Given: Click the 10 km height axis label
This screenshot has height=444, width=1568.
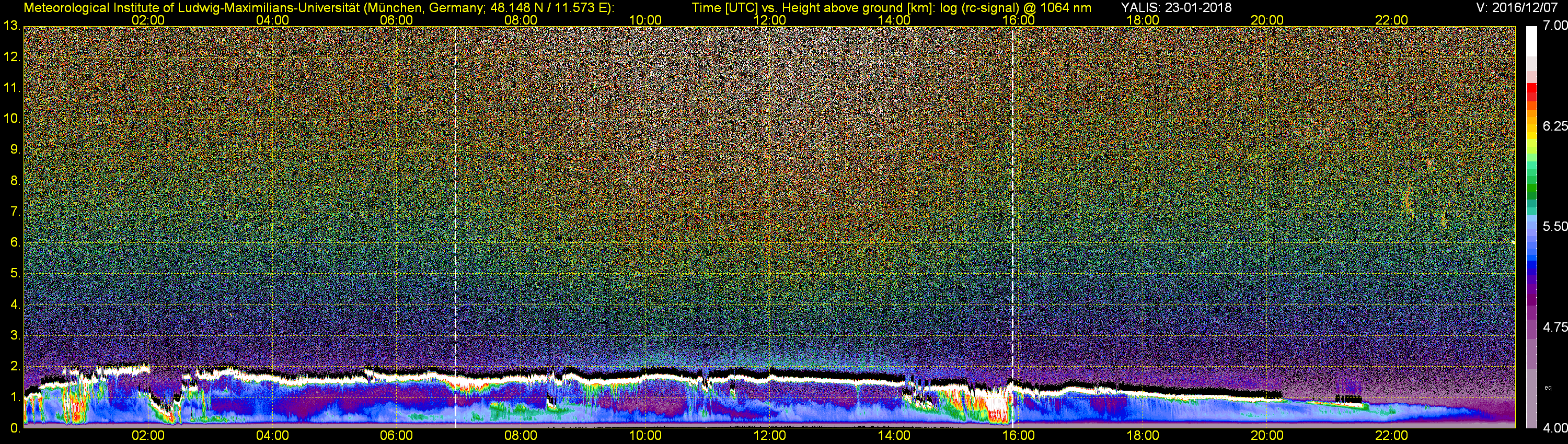Looking at the screenshot, I should (x=11, y=119).
